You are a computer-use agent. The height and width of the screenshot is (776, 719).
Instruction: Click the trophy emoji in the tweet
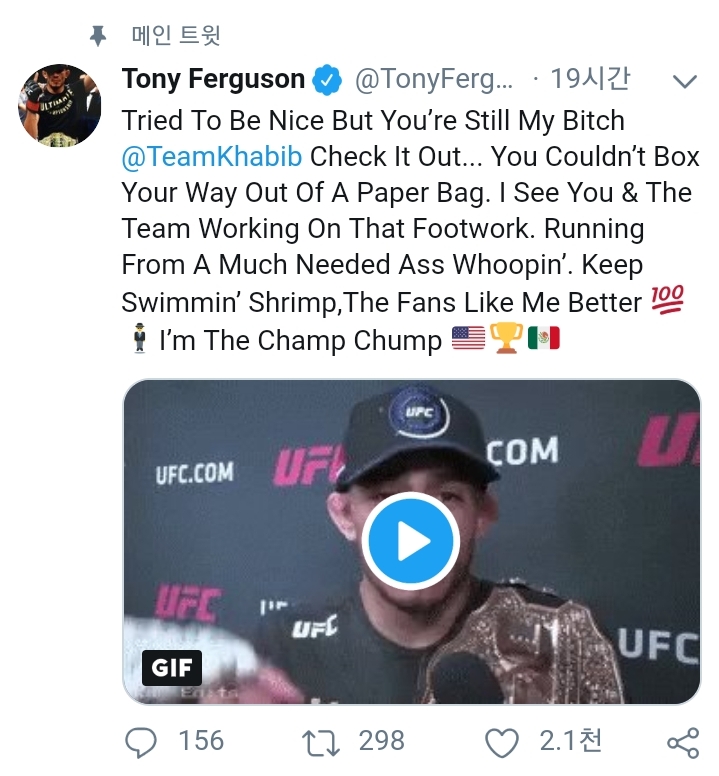tap(506, 340)
